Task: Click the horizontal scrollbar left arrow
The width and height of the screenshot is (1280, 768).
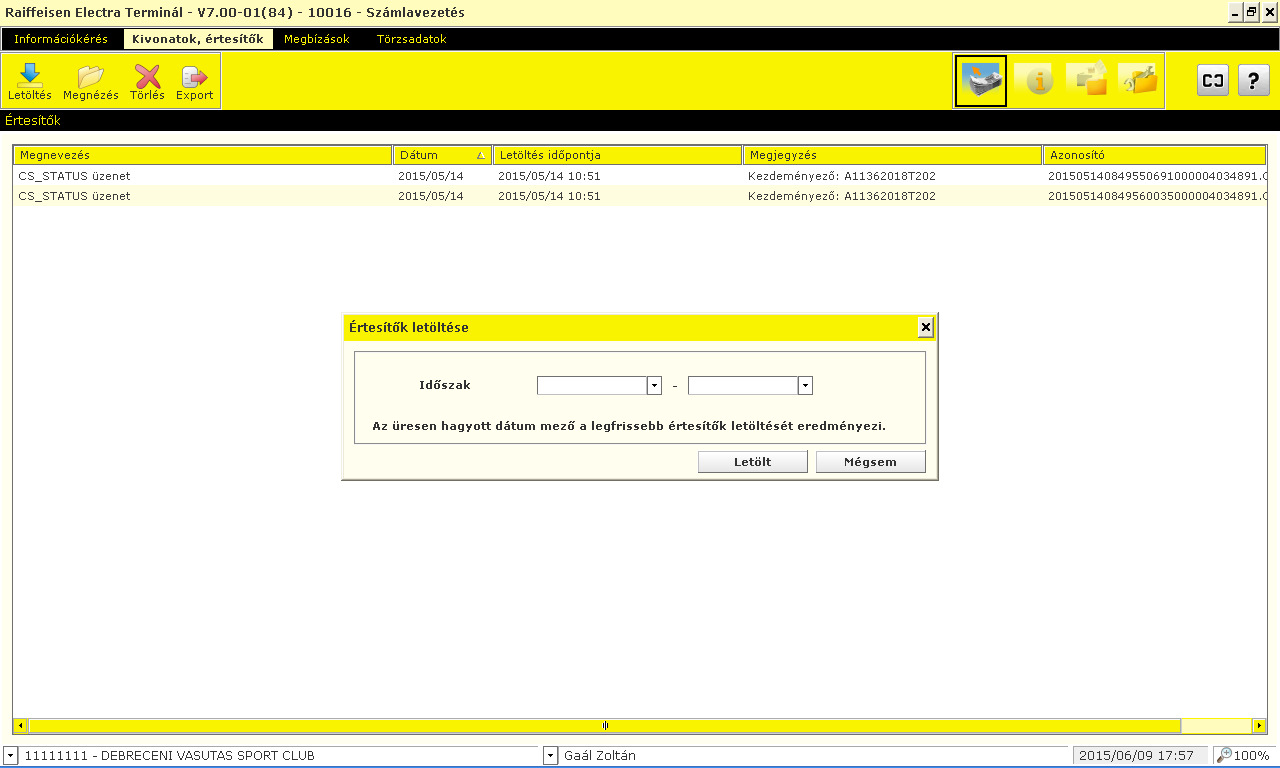Action: click(x=20, y=725)
